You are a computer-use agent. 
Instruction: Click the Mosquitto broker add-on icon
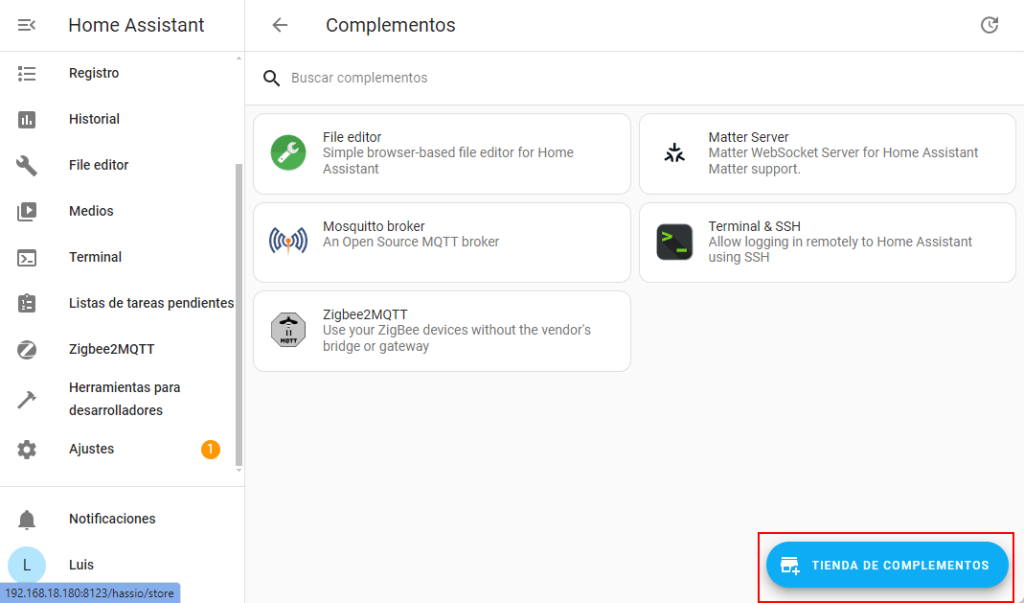(x=288, y=242)
